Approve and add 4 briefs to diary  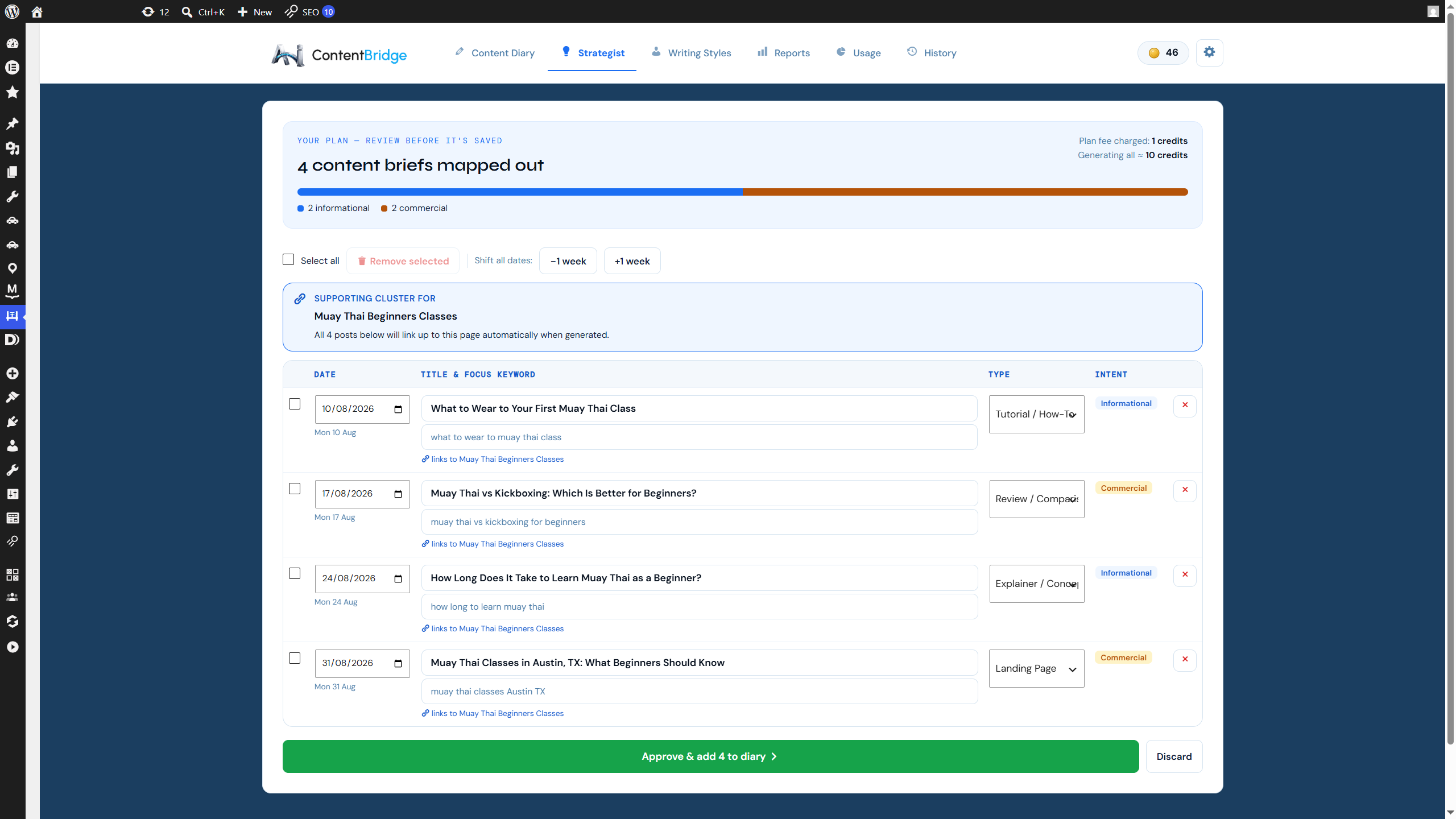pos(710,756)
